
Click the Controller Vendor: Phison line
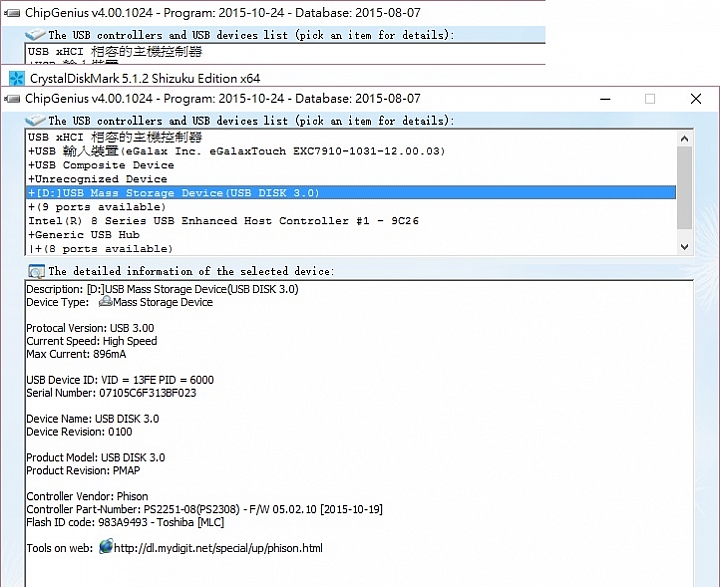[x=87, y=496]
